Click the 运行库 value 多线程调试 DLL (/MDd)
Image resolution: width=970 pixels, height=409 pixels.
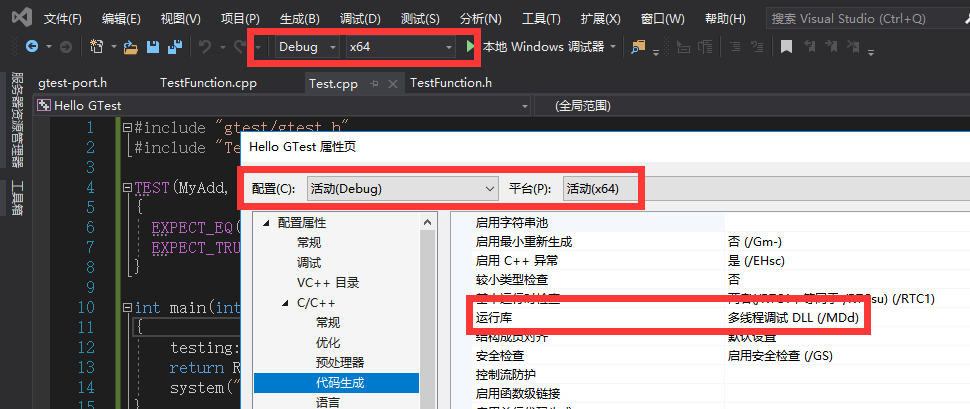[794, 318]
